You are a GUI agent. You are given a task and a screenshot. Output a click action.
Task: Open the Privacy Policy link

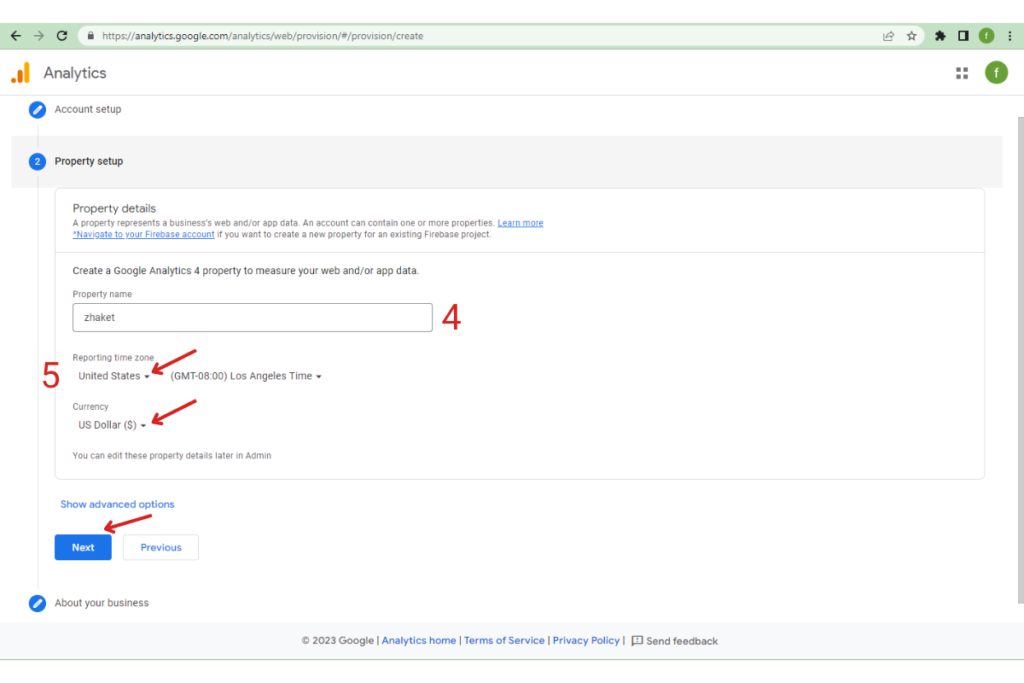586,641
